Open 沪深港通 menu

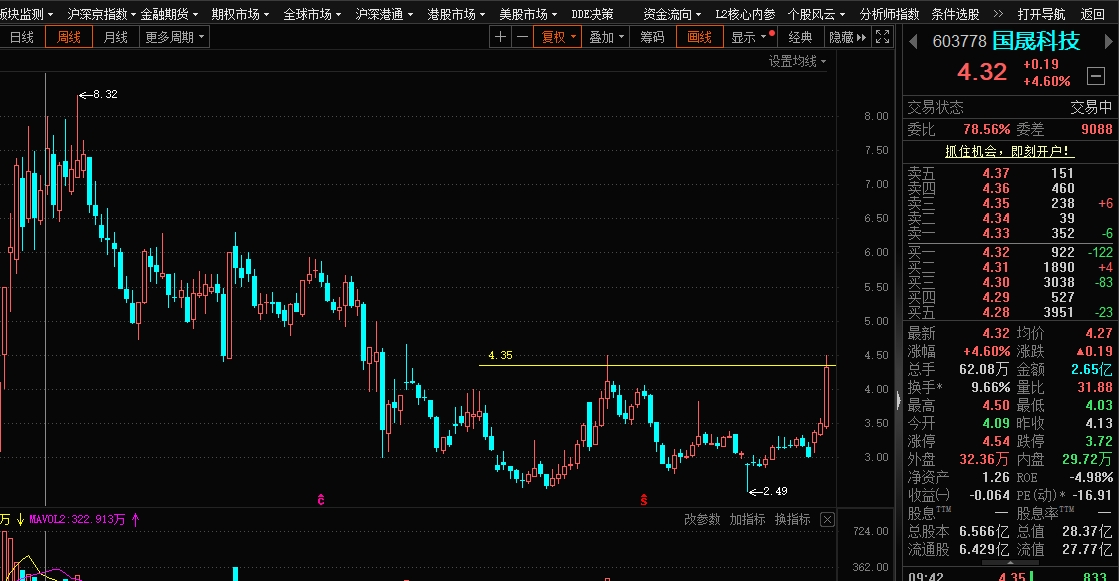coord(384,14)
